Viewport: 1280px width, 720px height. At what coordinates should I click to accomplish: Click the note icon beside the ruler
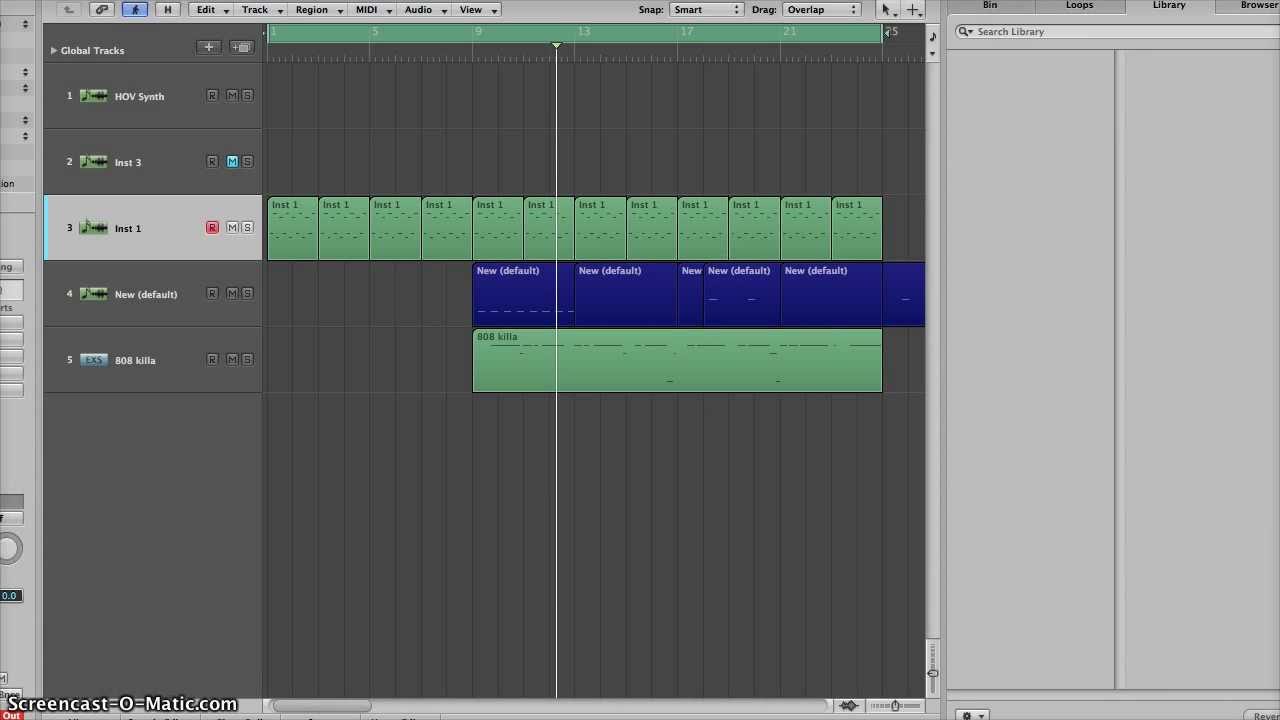[x=933, y=38]
